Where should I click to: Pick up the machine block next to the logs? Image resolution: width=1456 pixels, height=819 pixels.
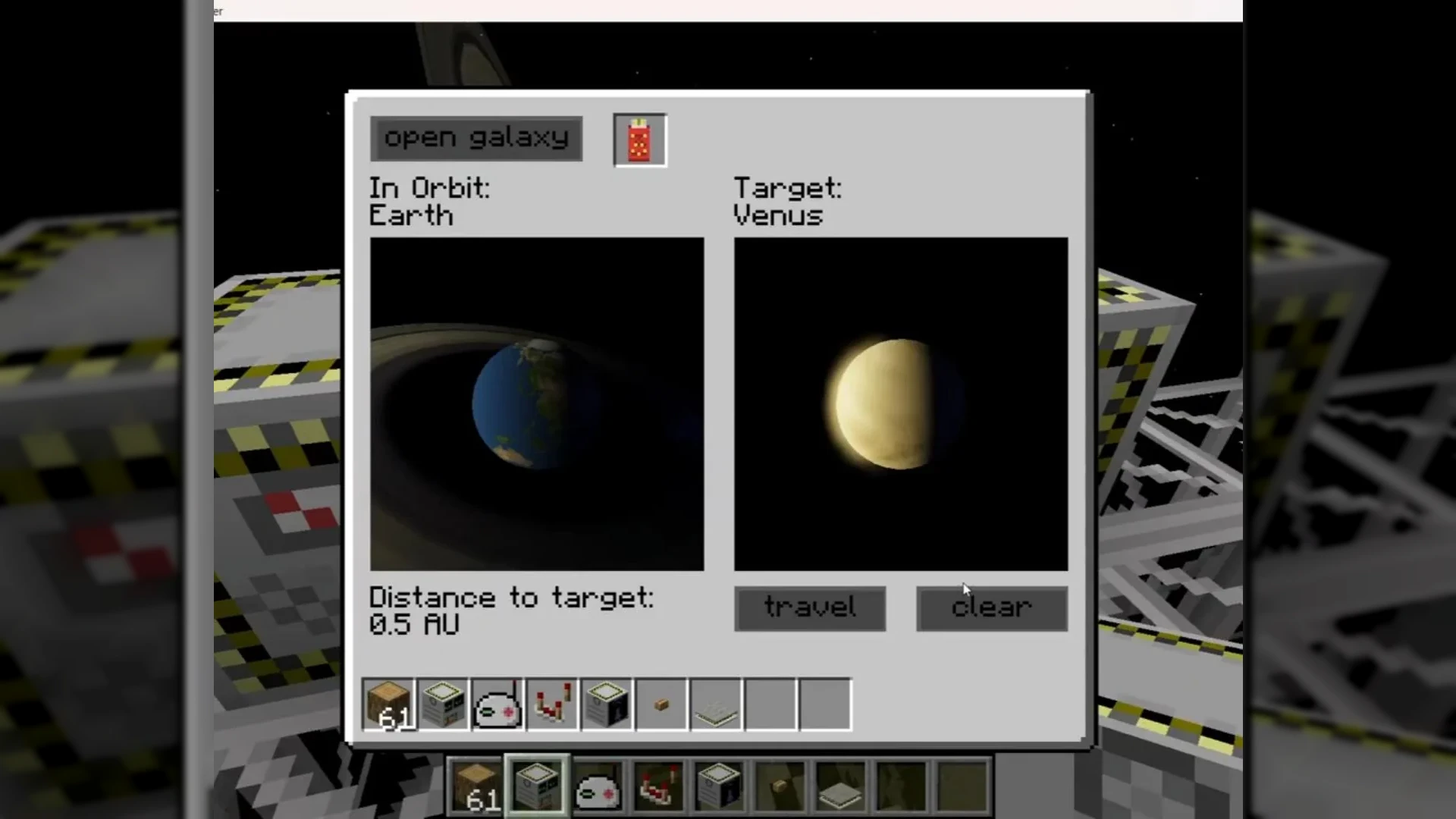click(443, 705)
